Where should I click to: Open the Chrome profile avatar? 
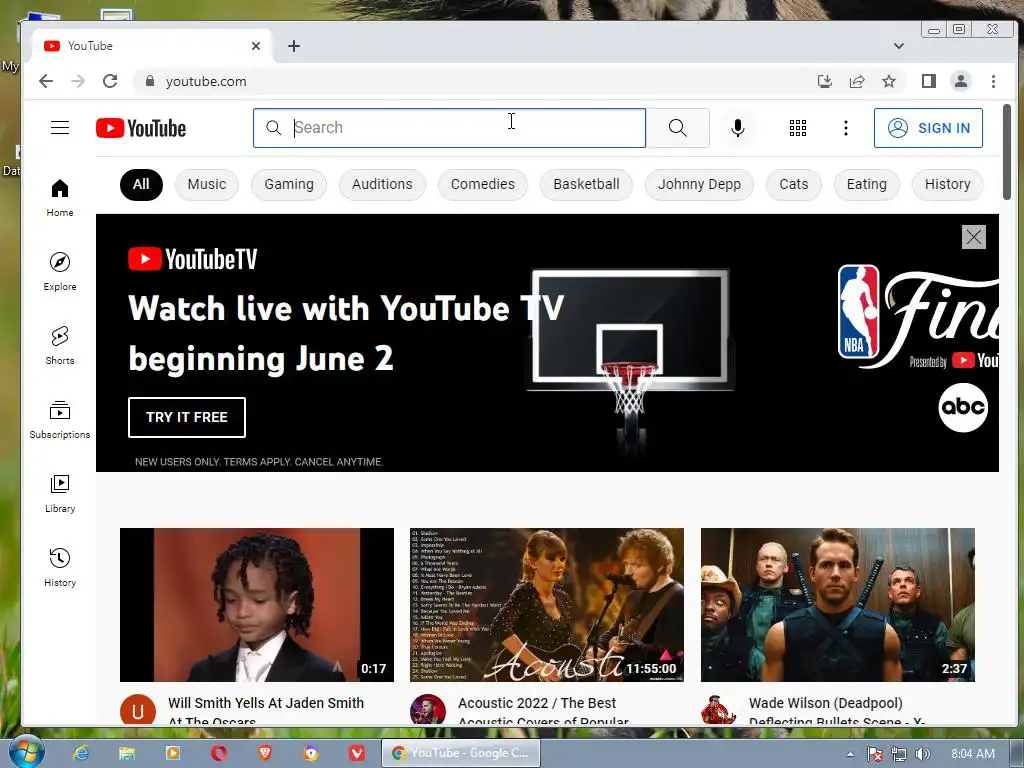(x=961, y=81)
